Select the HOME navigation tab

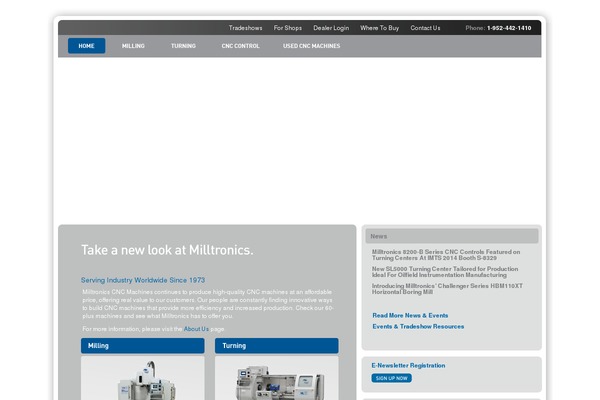[86, 46]
